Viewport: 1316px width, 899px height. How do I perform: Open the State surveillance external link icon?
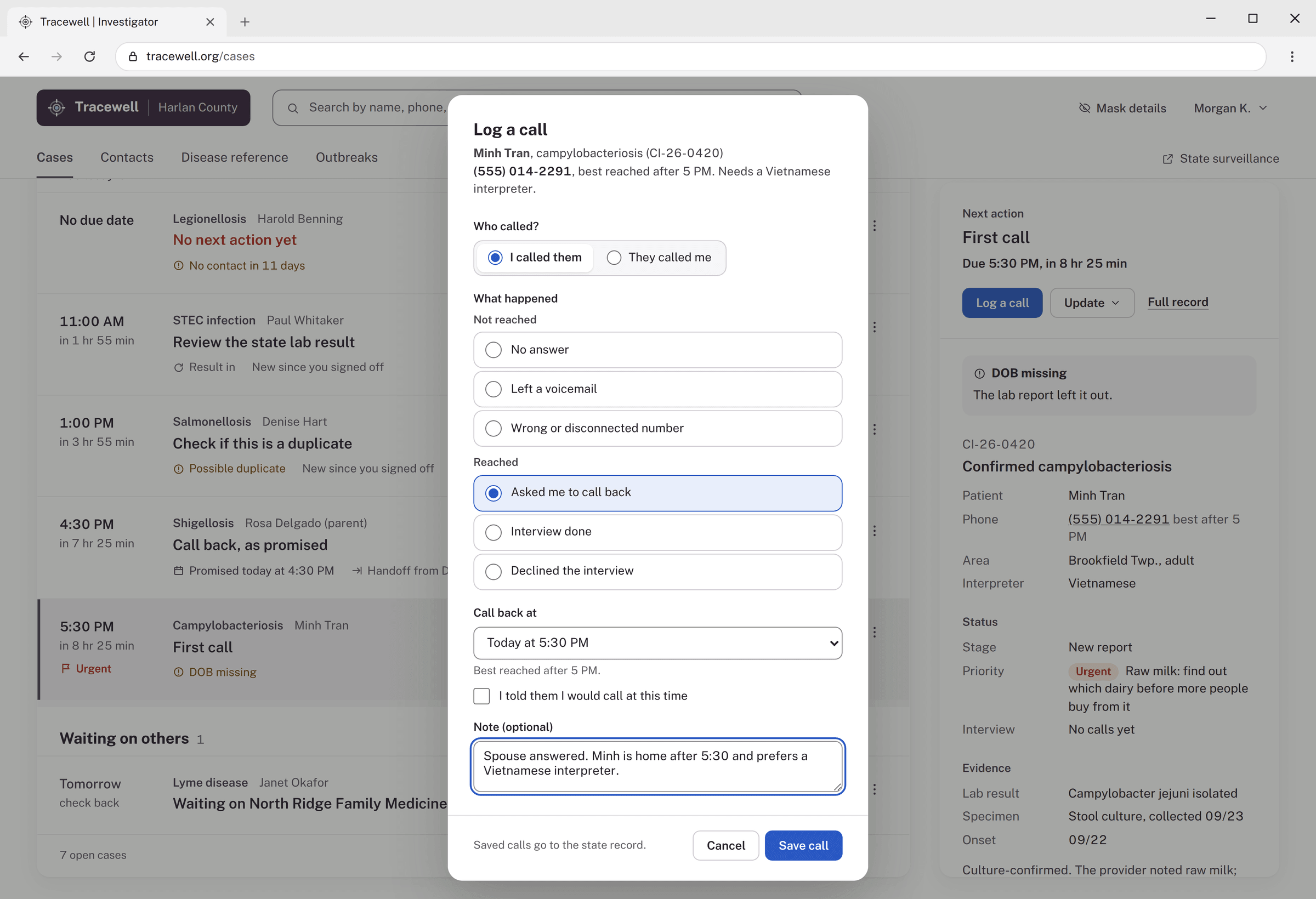coord(1167,159)
